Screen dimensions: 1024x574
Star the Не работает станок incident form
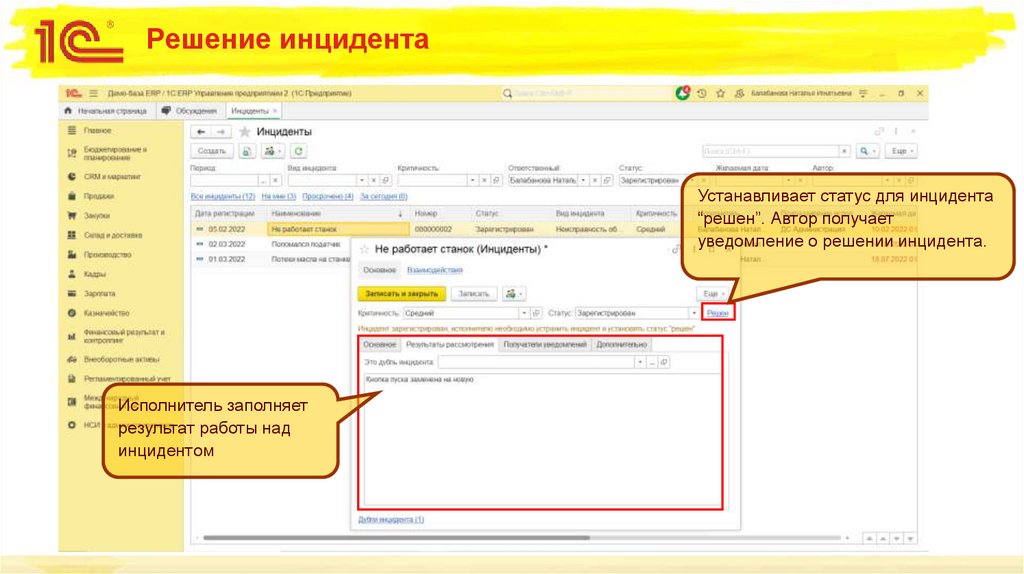365,249
